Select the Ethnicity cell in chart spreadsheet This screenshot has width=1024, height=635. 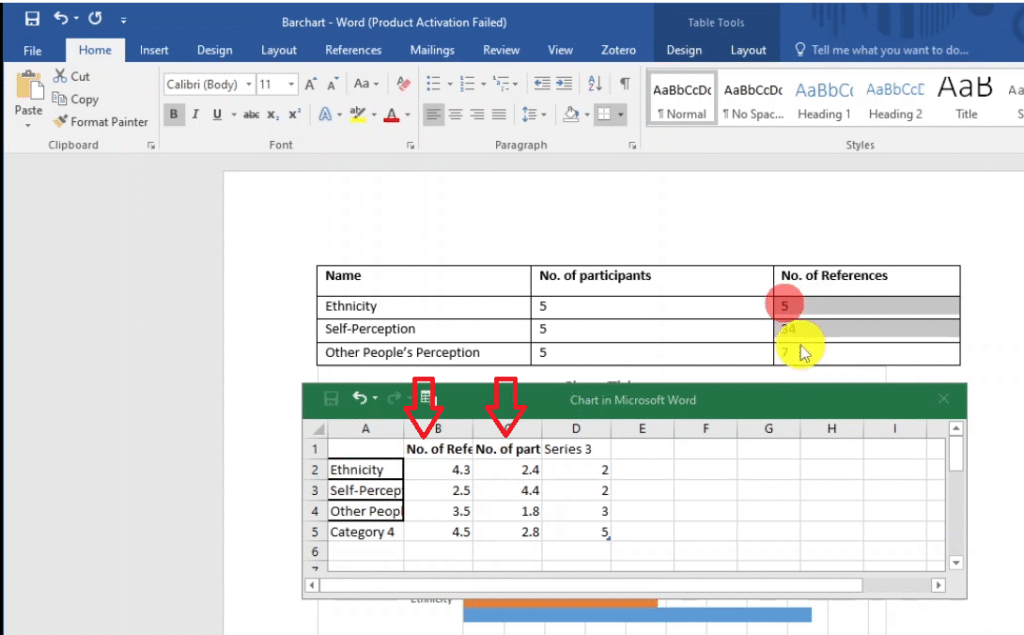pyautogui.click(x=366, y=469)
